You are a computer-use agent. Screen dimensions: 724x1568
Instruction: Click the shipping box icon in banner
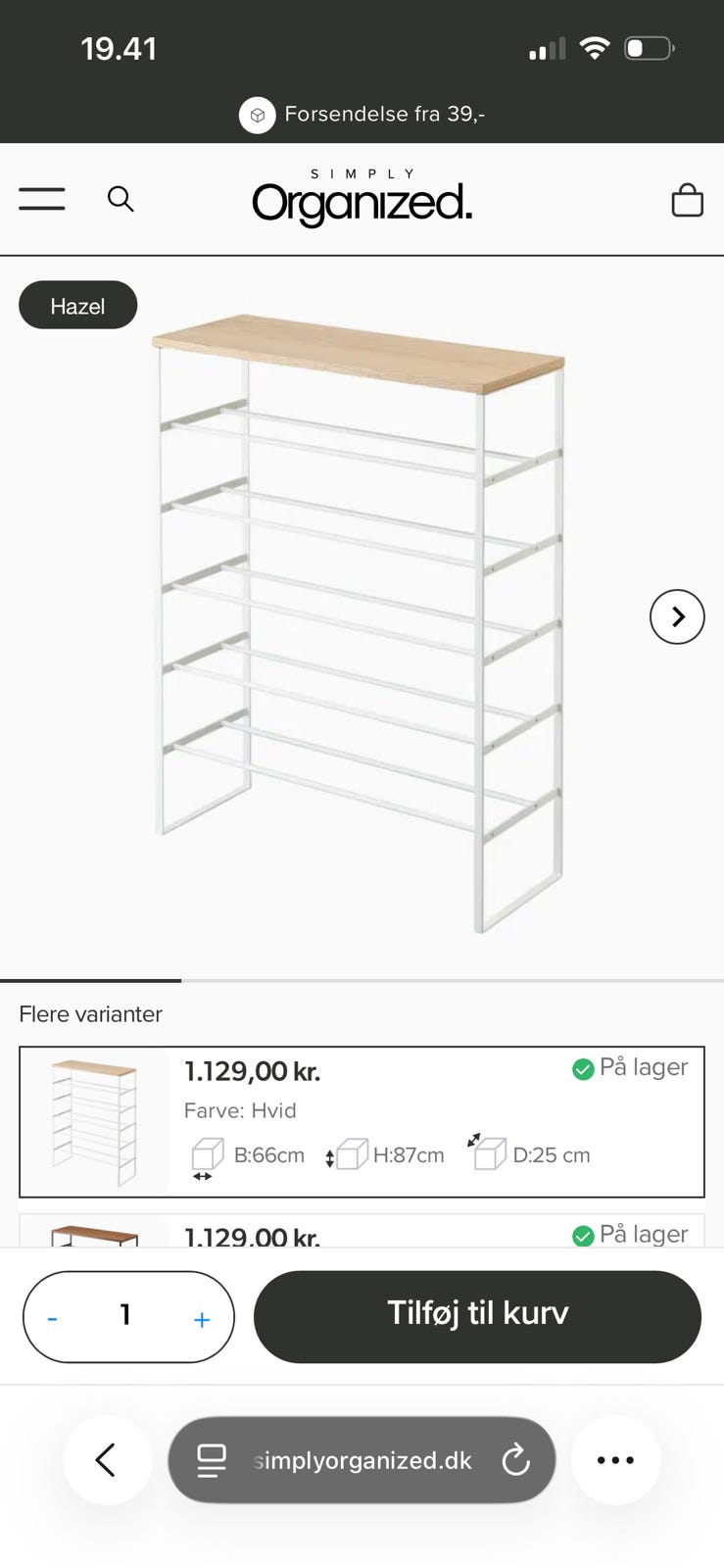click(257, 115)
